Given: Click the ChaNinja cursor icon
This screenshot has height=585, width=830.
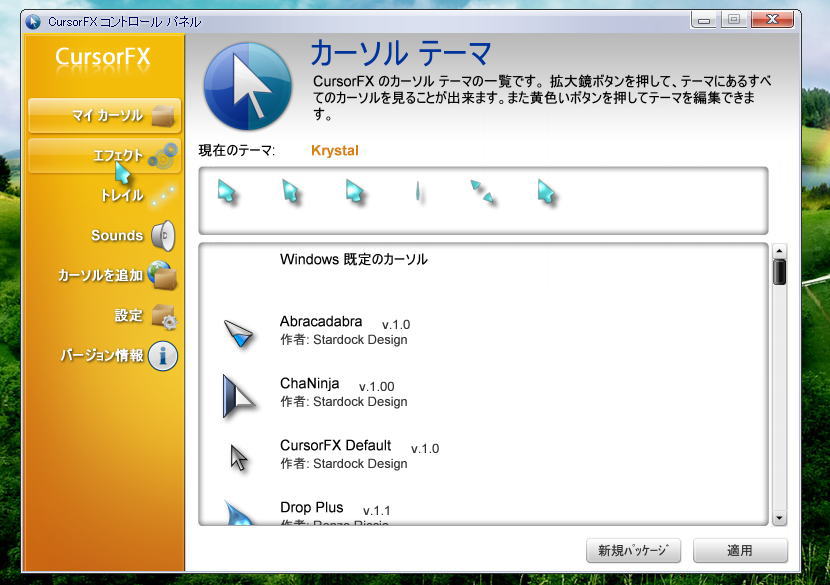Looking at the screenshot, I should 238,396.
